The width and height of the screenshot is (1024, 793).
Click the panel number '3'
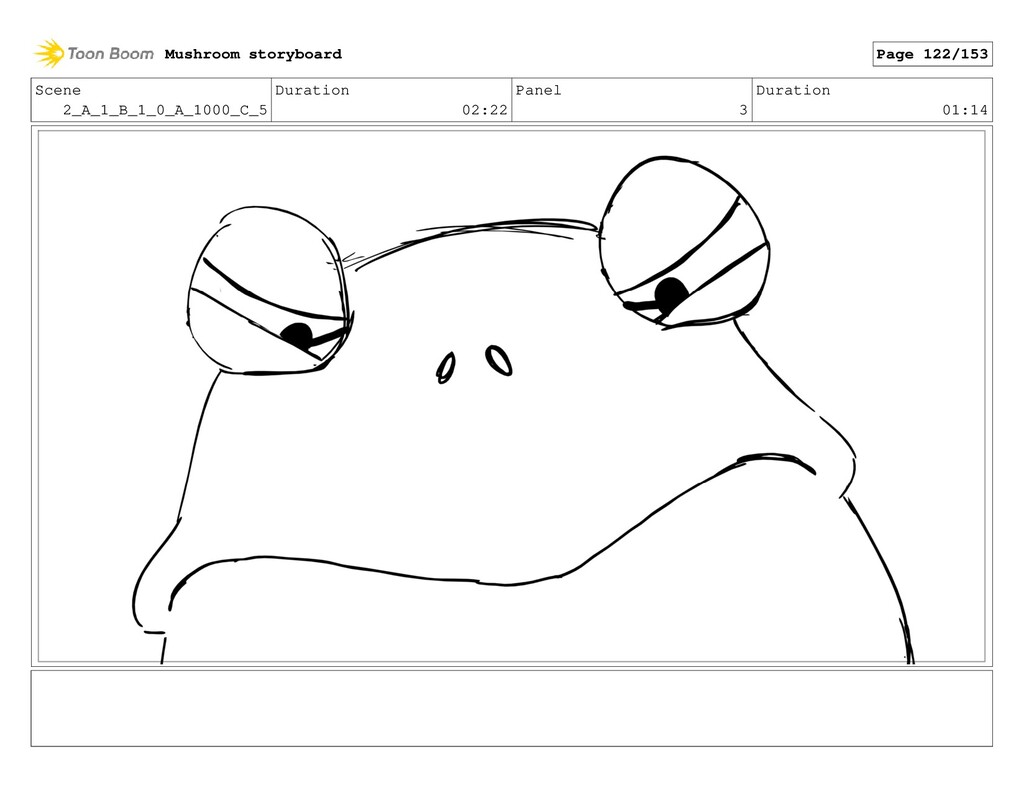click(x=743, y=110)
